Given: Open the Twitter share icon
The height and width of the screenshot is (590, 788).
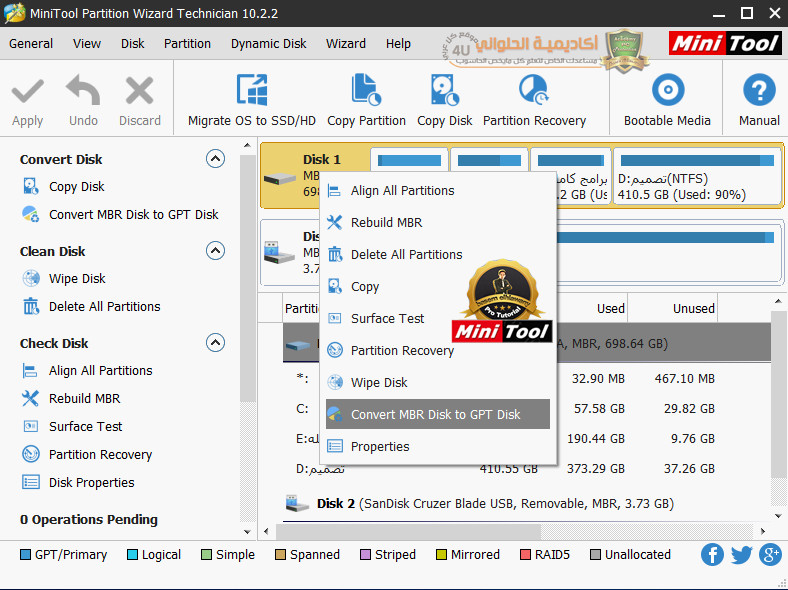Looking at the screenshot, I should coord(741,555).
